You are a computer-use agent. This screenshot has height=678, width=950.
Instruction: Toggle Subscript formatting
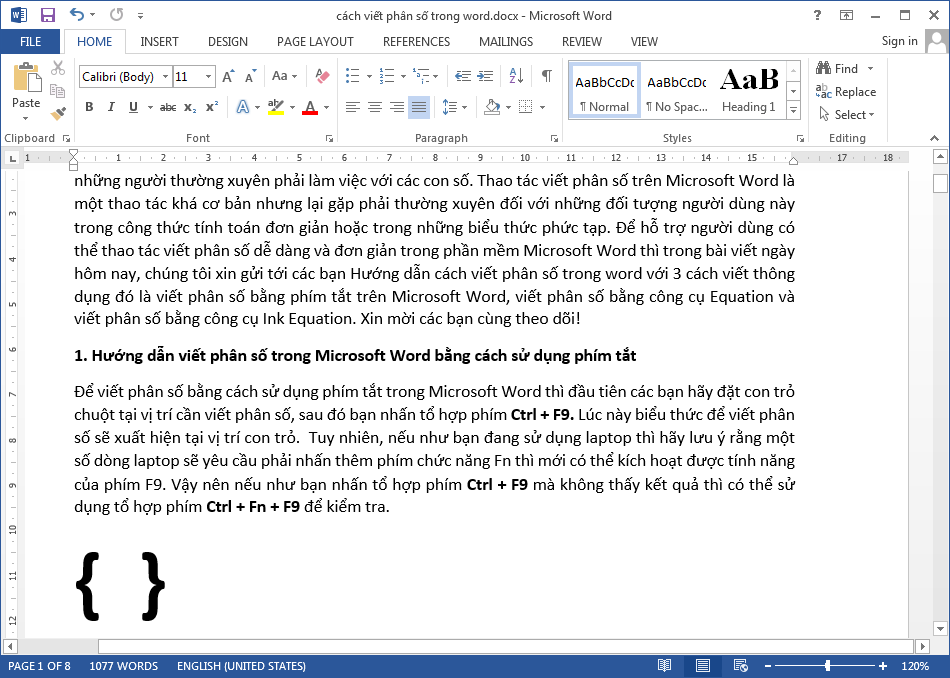[190, 107]
